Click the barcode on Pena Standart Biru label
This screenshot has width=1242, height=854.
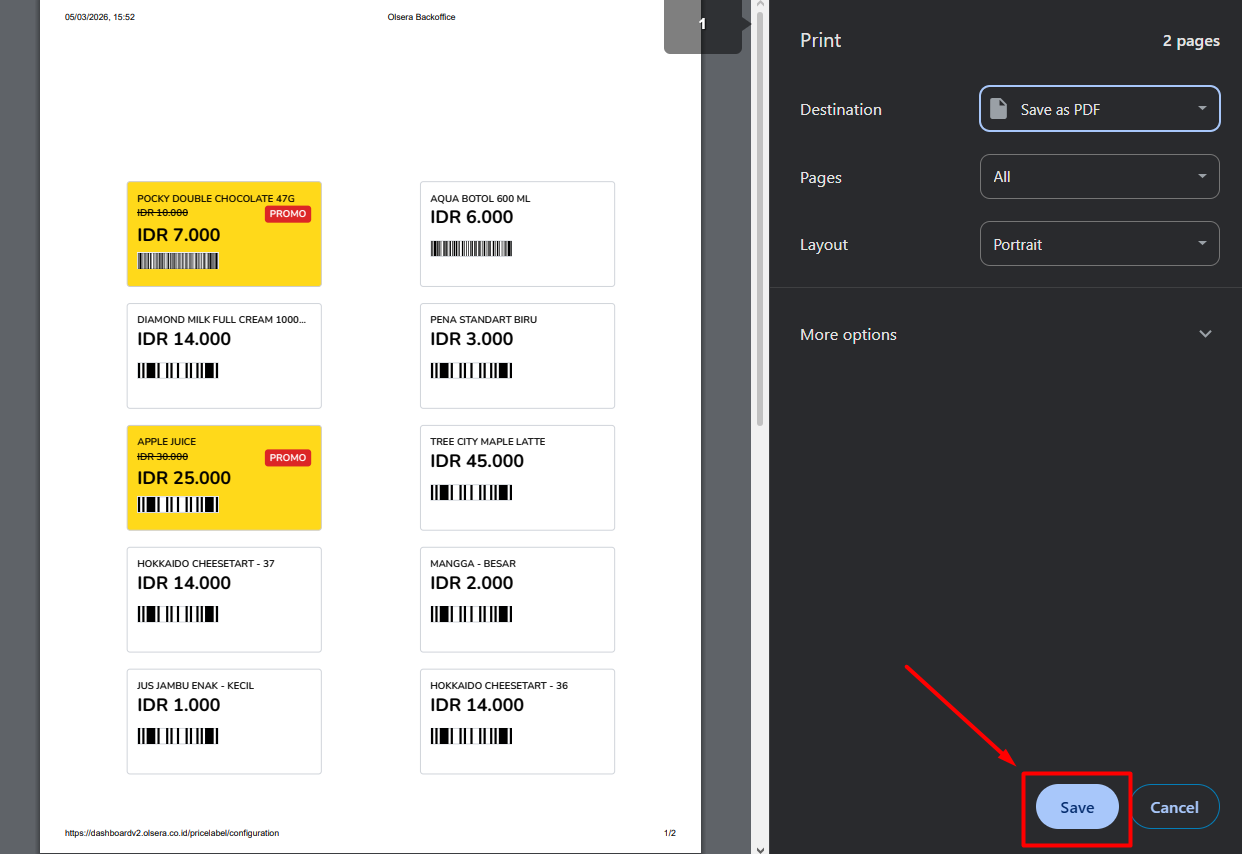471,370
